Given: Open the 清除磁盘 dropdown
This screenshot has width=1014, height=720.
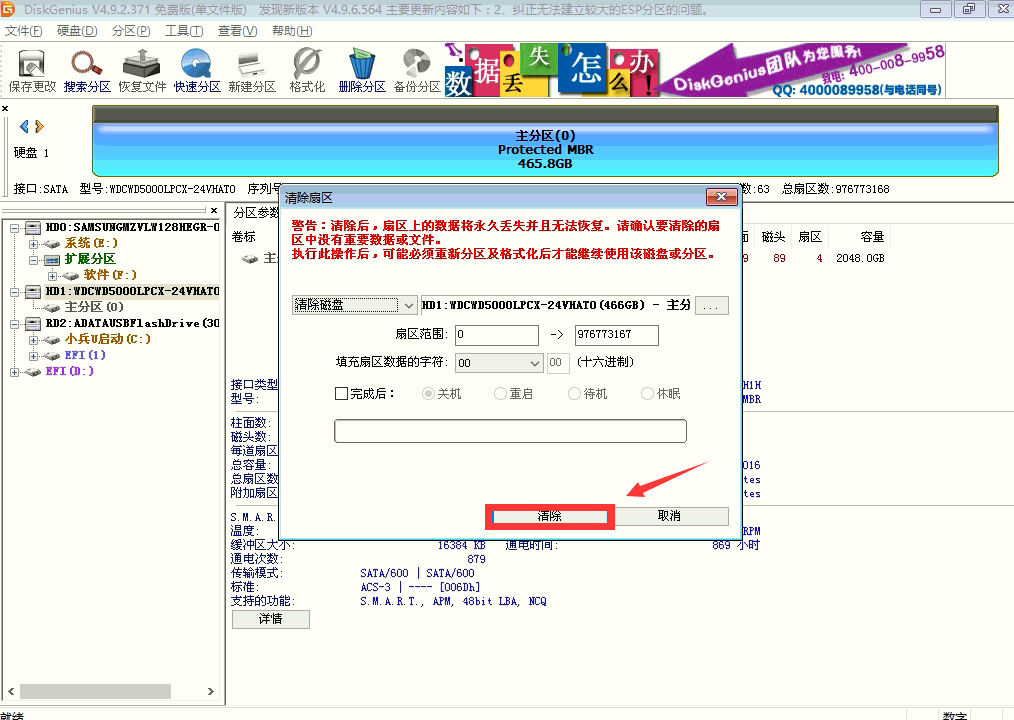Looking at the screenshot, I should [x=408, y=305].
